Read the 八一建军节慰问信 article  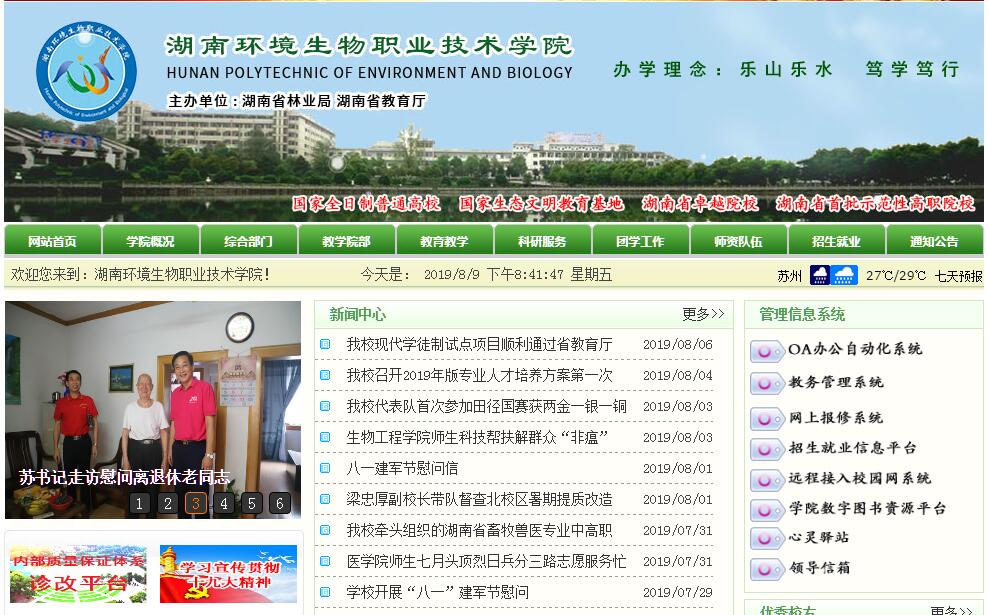point(402,468)
